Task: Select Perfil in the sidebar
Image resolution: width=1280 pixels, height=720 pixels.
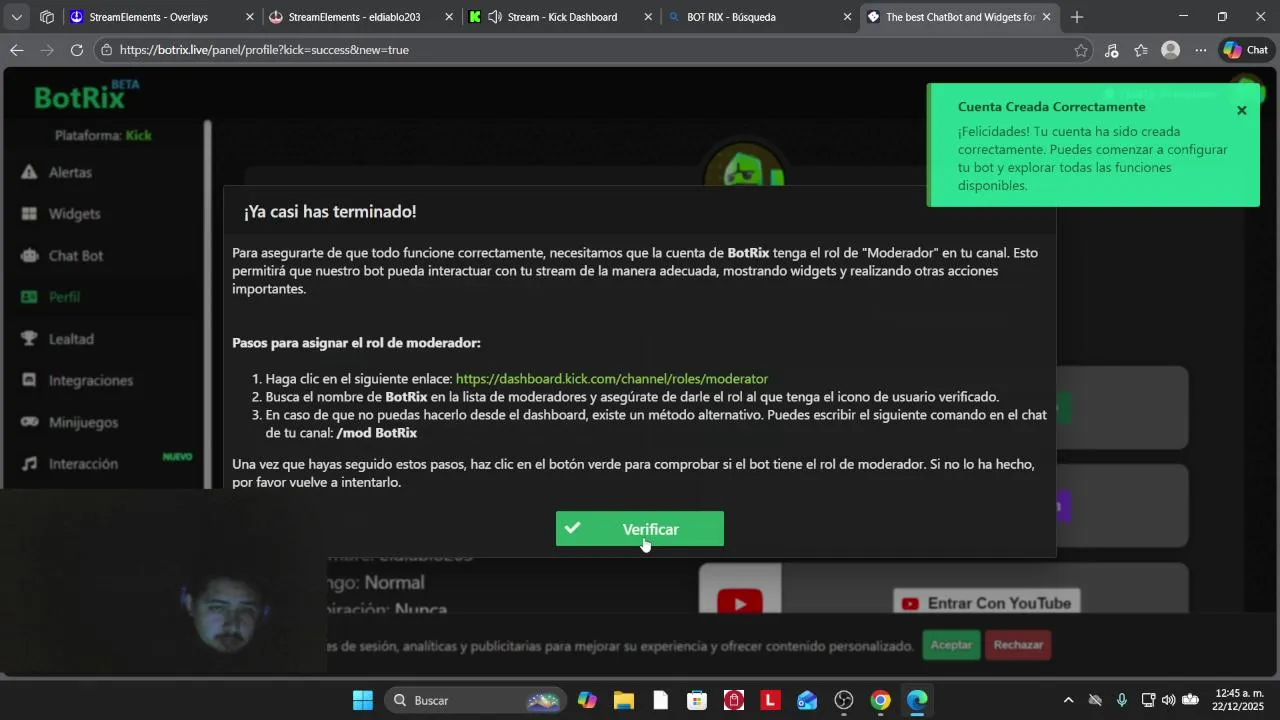Action: [64, 297]
